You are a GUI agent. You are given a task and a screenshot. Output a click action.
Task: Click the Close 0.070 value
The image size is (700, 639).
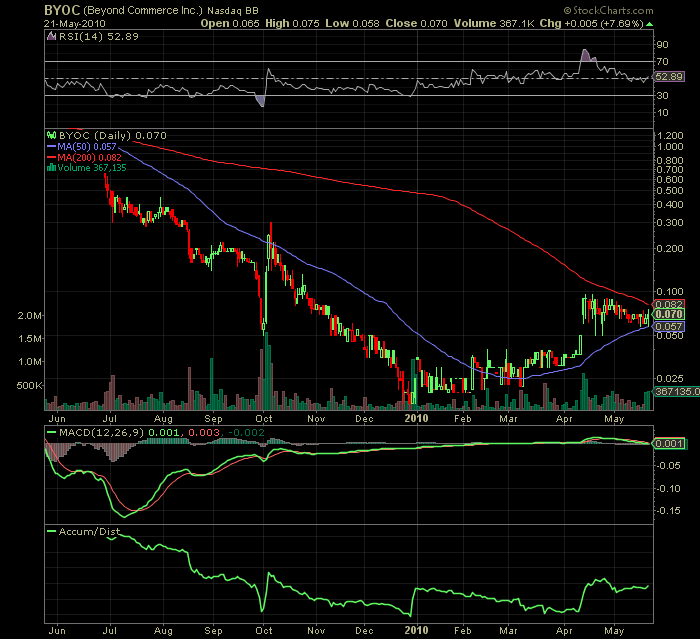[x=417, y=24]
